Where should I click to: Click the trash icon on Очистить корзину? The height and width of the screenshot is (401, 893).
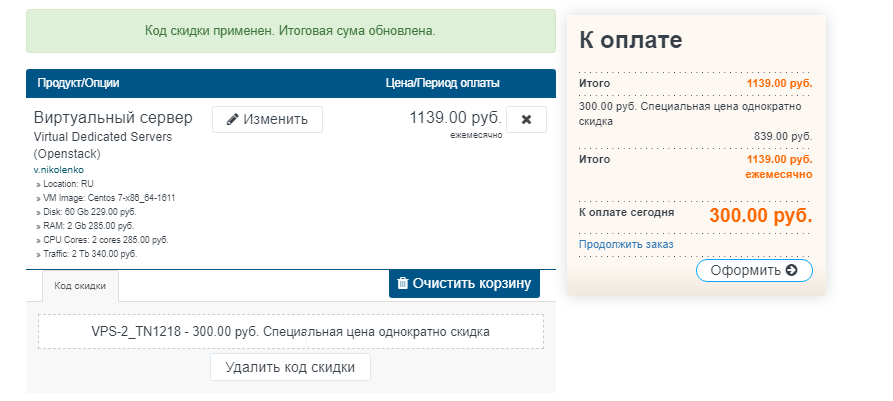(402, 283)
